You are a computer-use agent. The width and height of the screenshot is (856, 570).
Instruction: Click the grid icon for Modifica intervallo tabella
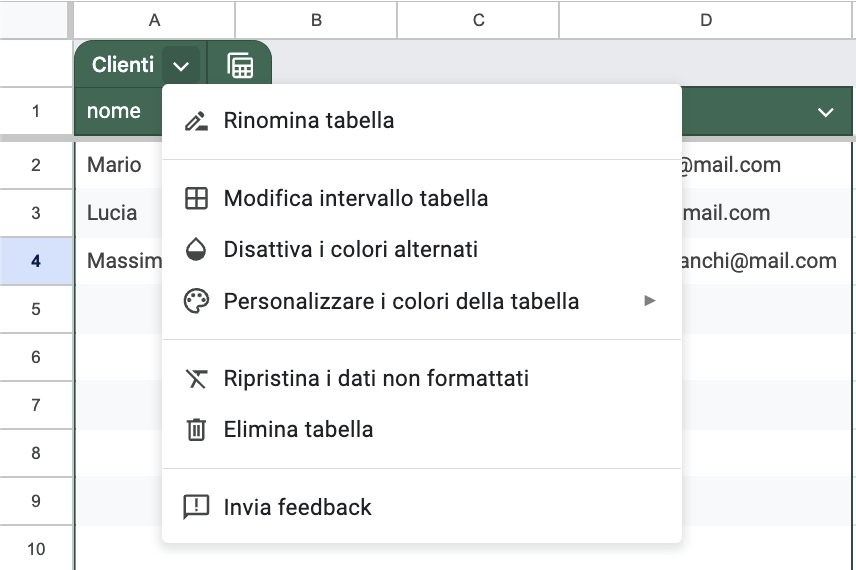point(196,198)
